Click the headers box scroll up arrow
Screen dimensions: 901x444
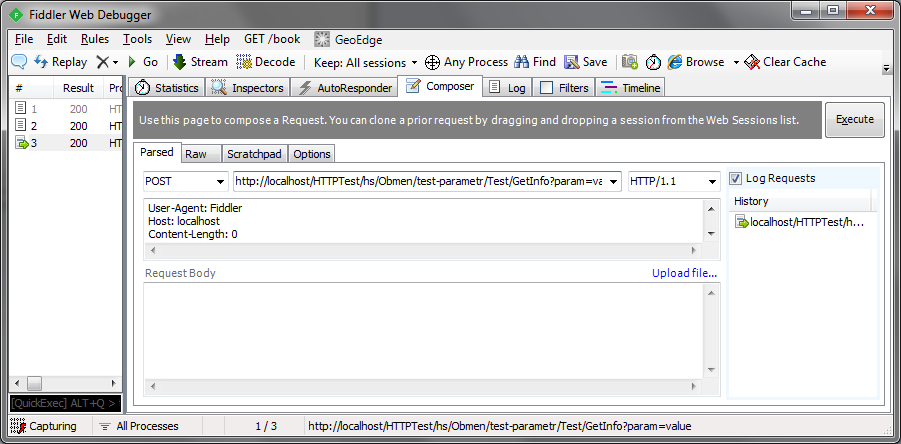711,210
